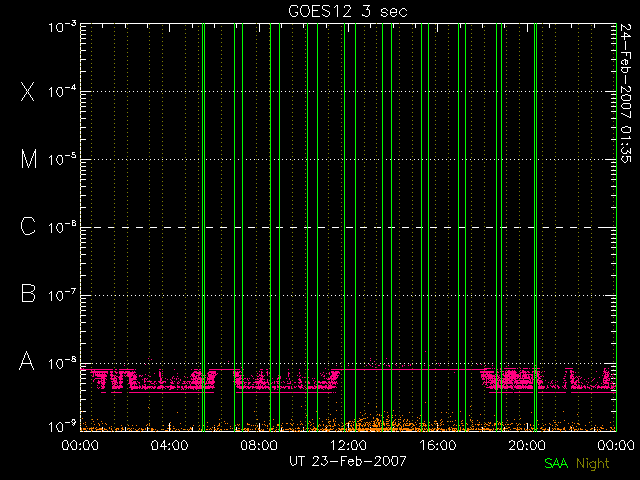The height and width of the screenshot is (480, 640).
Task: Select the X flare class label
Action: (28, 91)
